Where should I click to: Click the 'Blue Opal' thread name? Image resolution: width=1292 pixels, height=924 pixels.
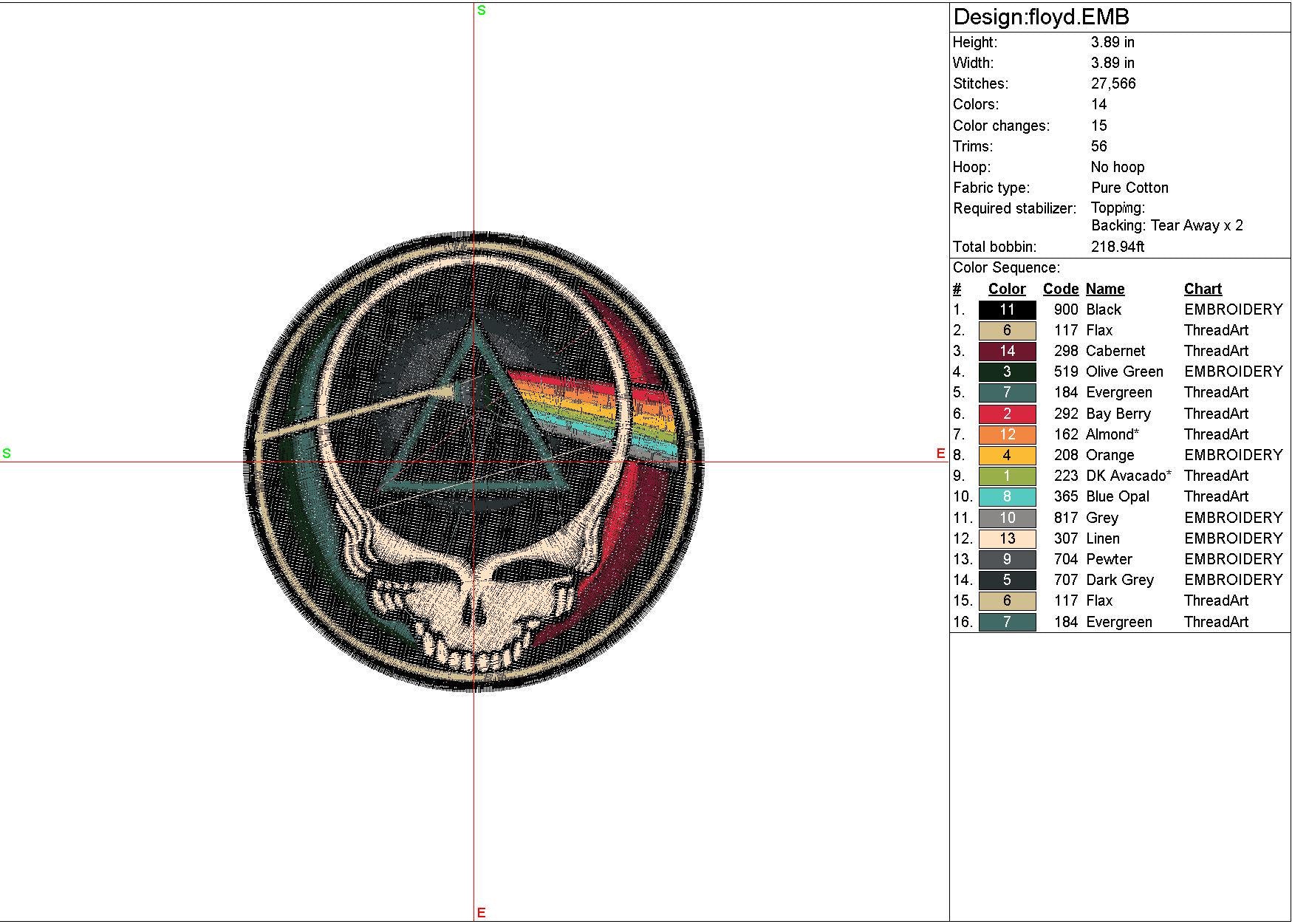pos(1118,496)
